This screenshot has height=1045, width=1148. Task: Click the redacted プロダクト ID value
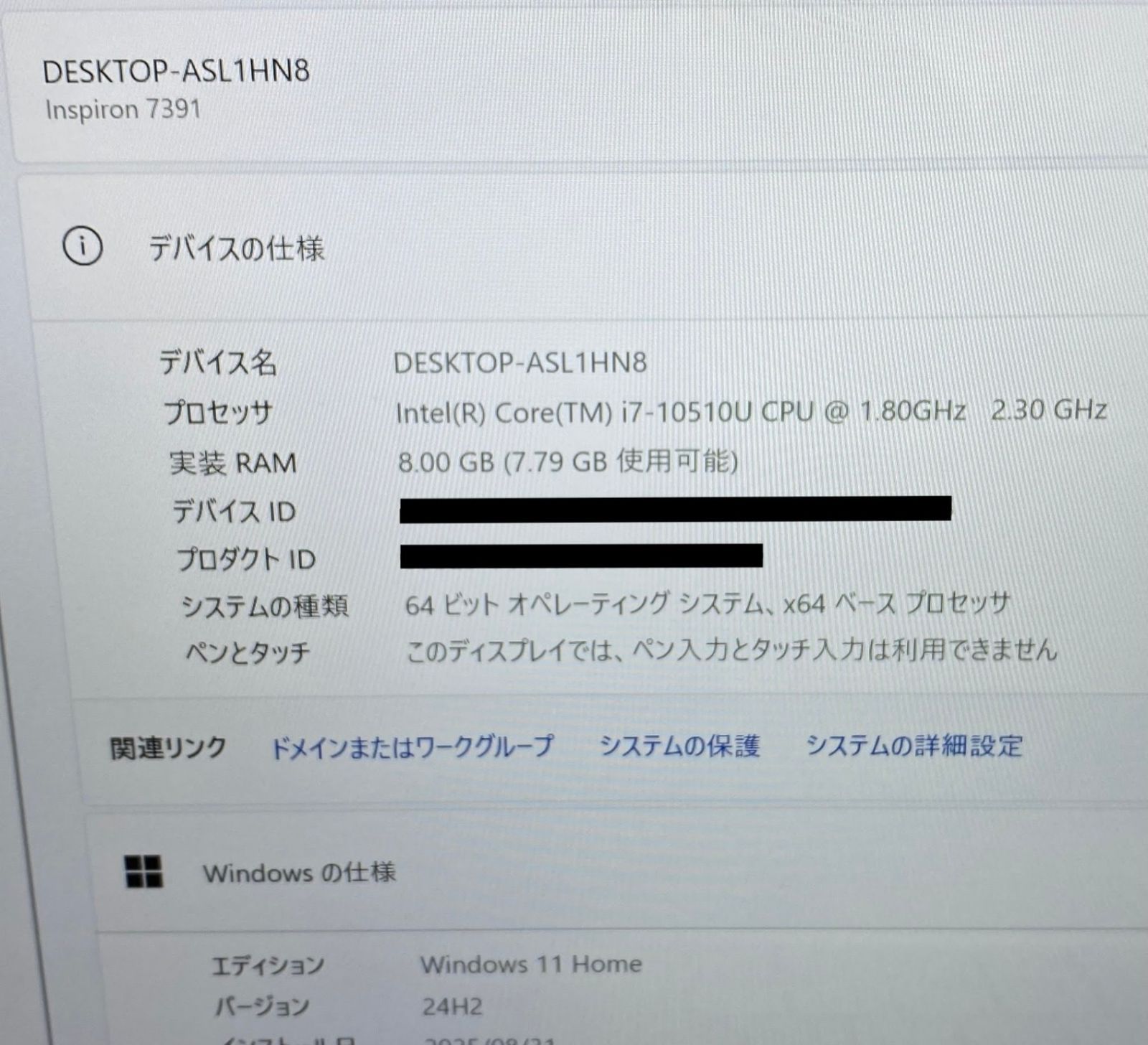(581, 556)
